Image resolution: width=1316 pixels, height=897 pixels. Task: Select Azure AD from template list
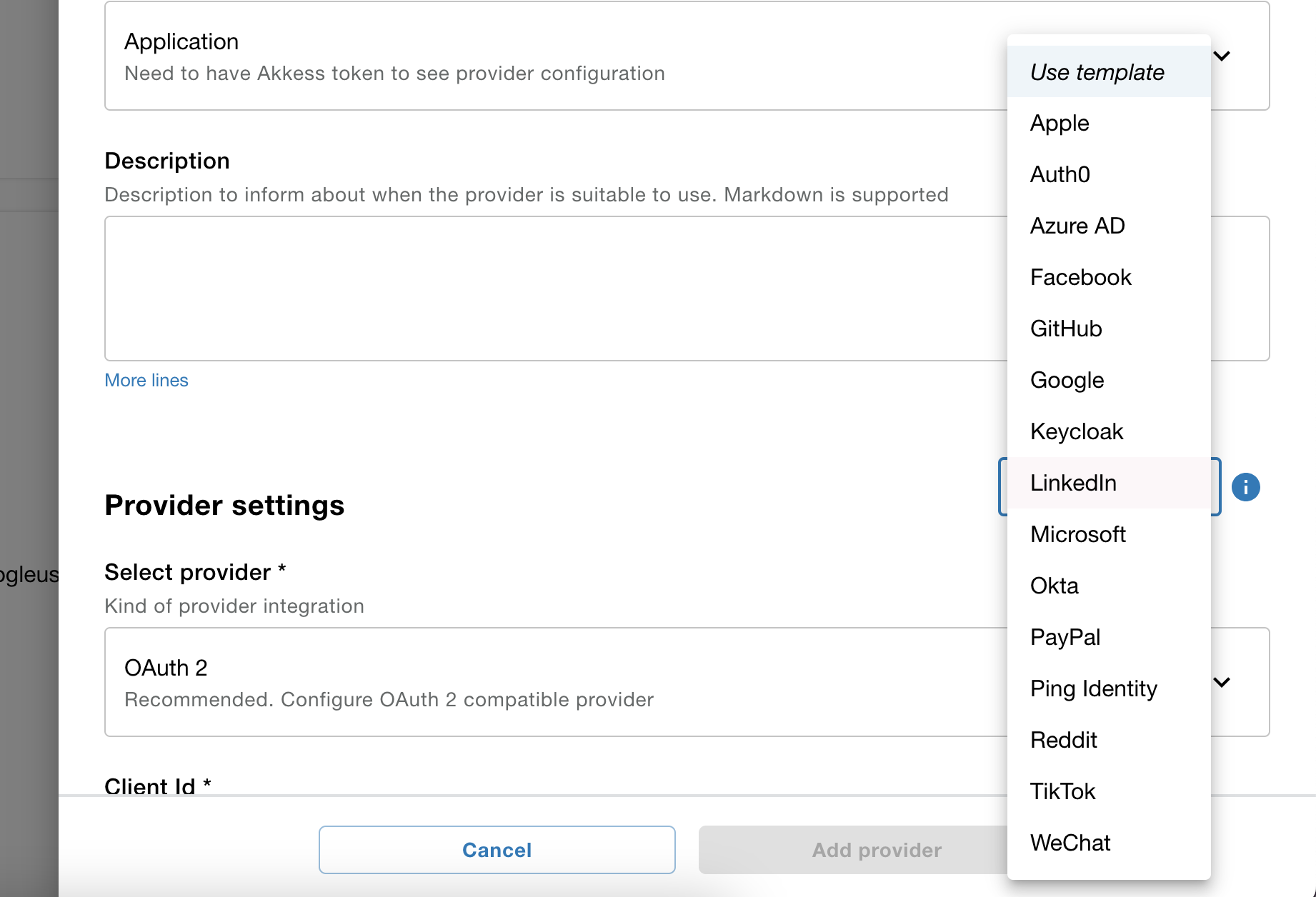point(1077,226)
